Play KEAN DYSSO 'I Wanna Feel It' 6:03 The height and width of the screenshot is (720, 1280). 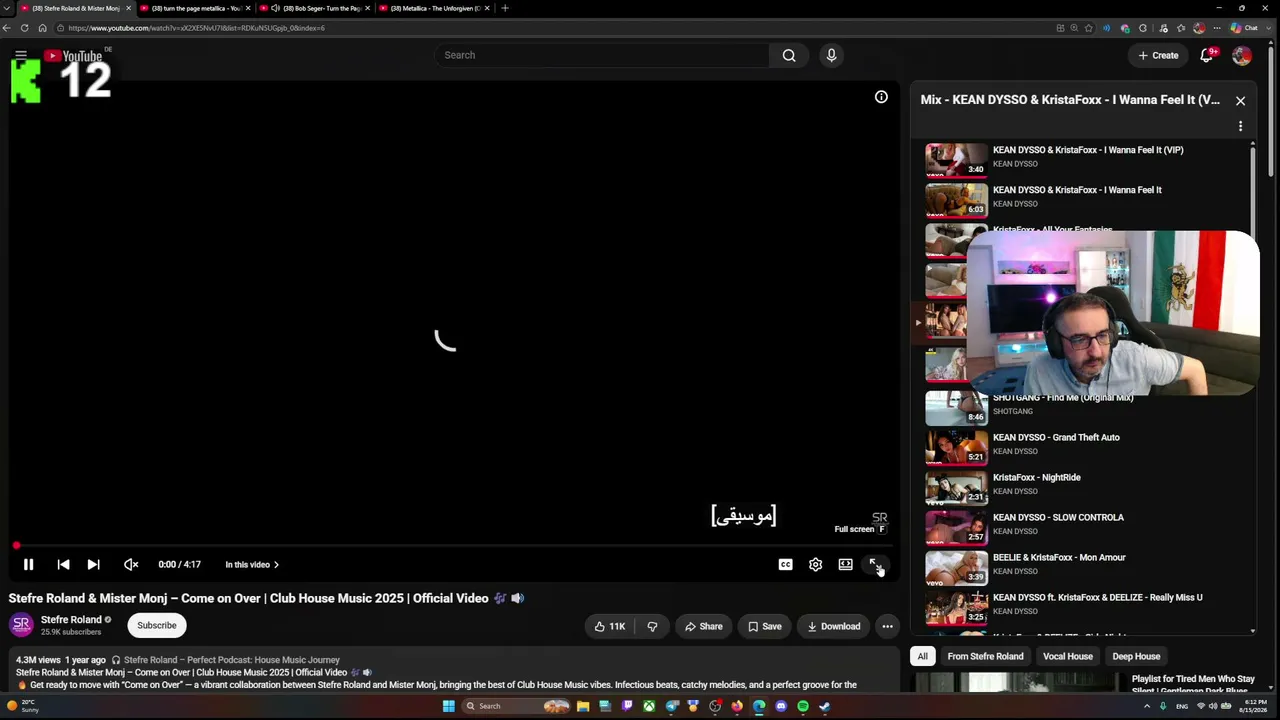(x=1085, y=198)
